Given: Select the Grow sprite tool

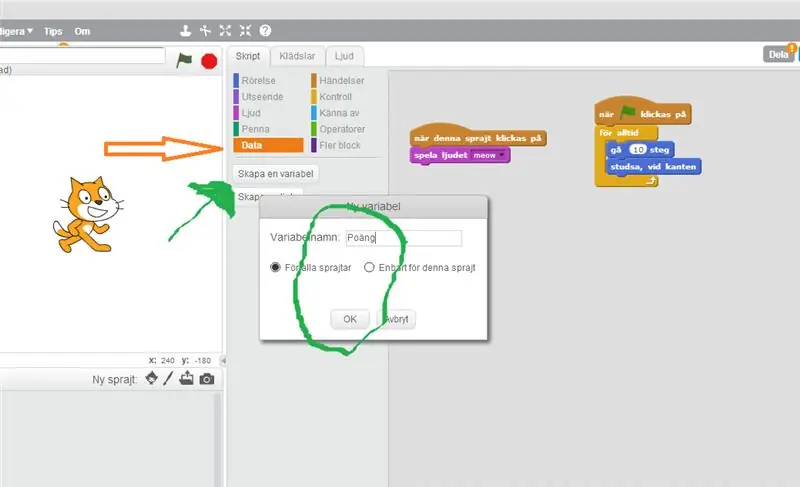Looking at the screenshot, I should point(225,31).
